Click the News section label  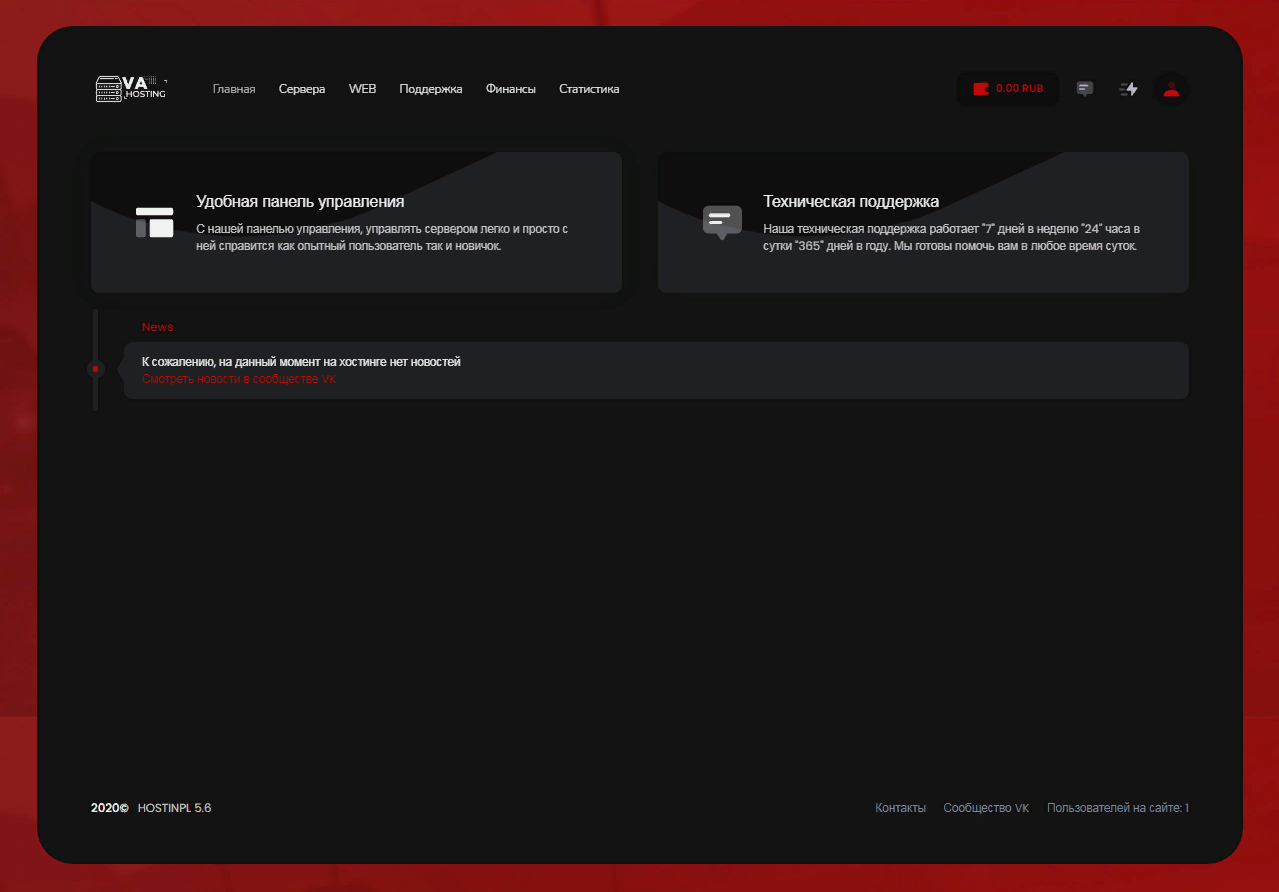coord(157,327)
